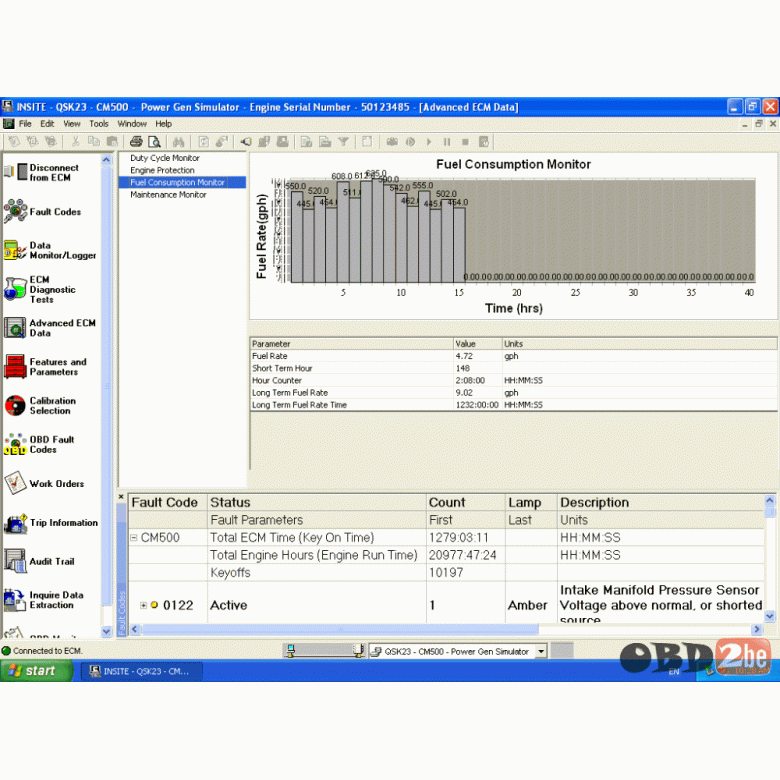Click the Print Preview toolbar icon
The image size is (780, 780).
154,142
